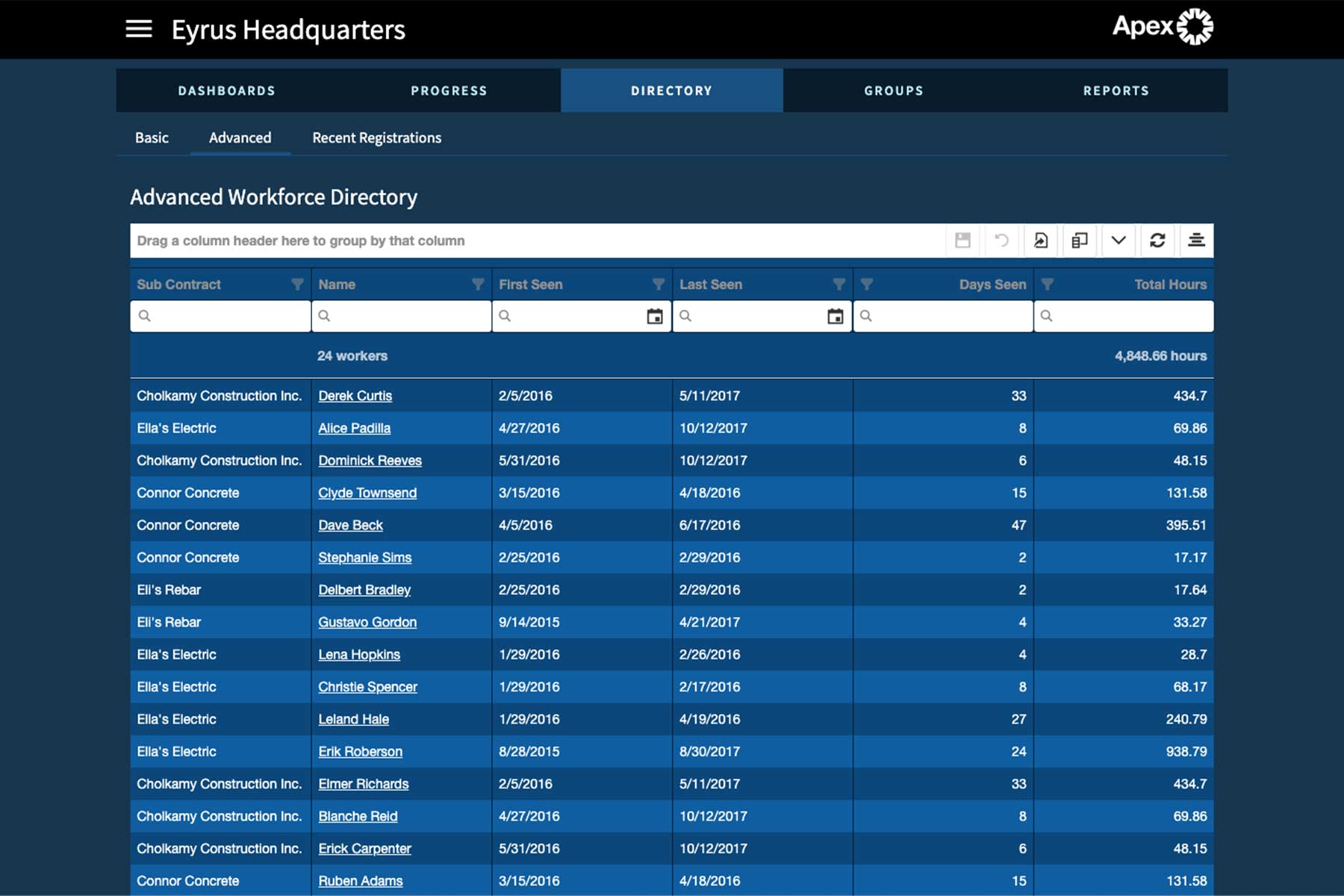The width and height of the screenshot is (1344, 896).
Task: Open the First Seen calendar picker
Action: coord(655,316)
